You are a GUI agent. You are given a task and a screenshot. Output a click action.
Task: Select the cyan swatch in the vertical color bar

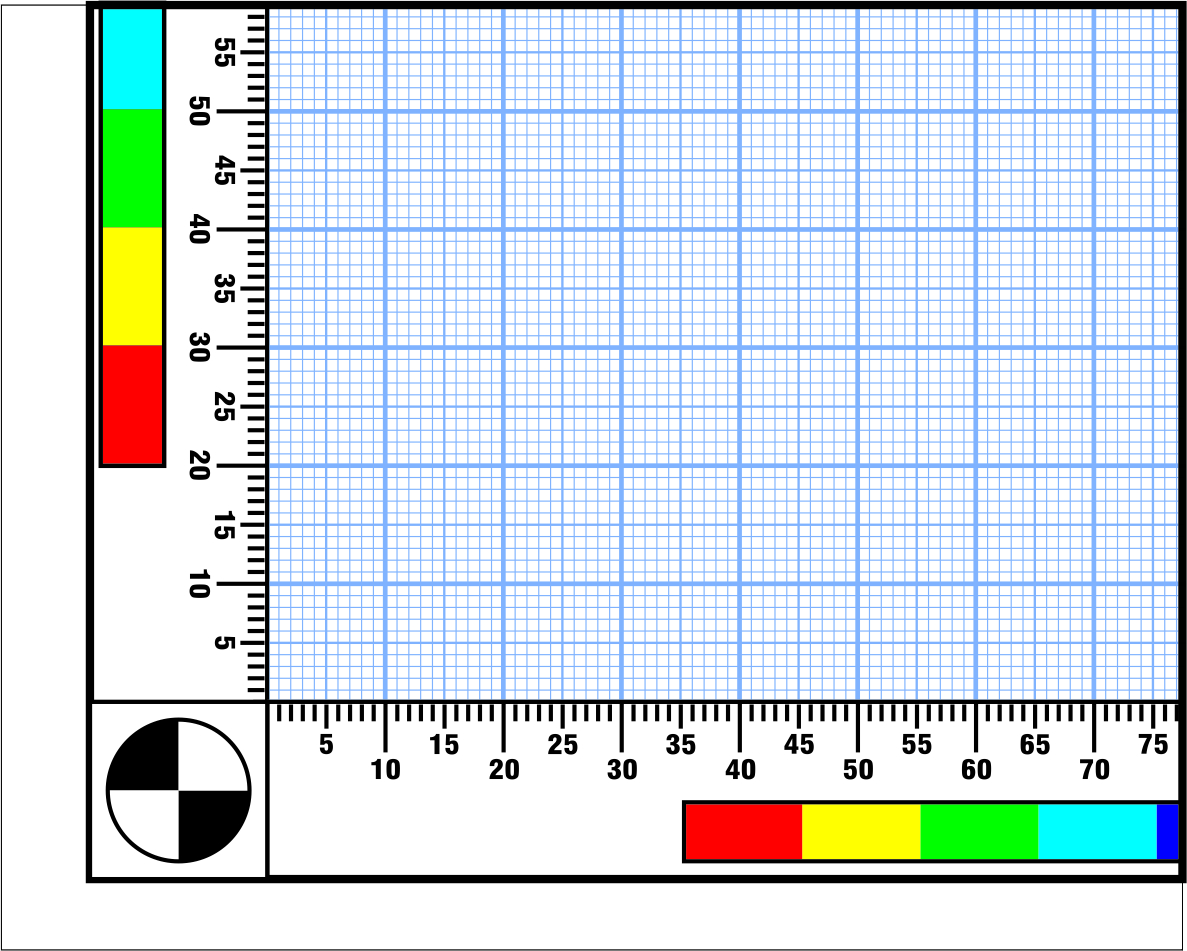click(x=132, y=59)
